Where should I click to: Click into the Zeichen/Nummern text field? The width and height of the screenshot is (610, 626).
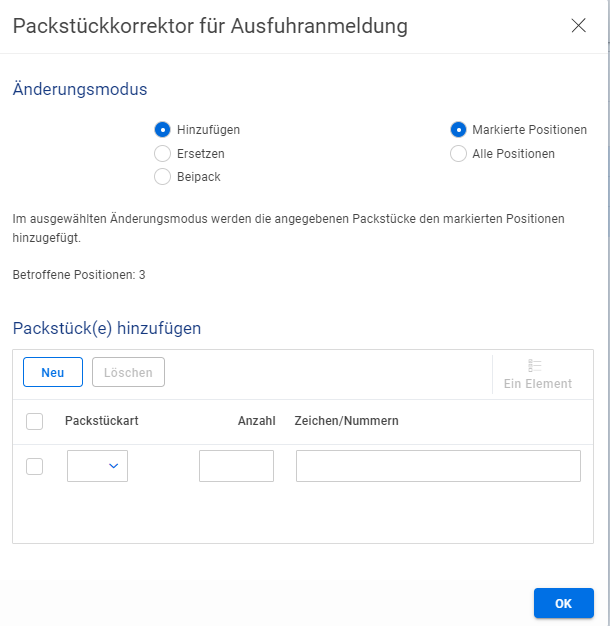pos(438,466)
